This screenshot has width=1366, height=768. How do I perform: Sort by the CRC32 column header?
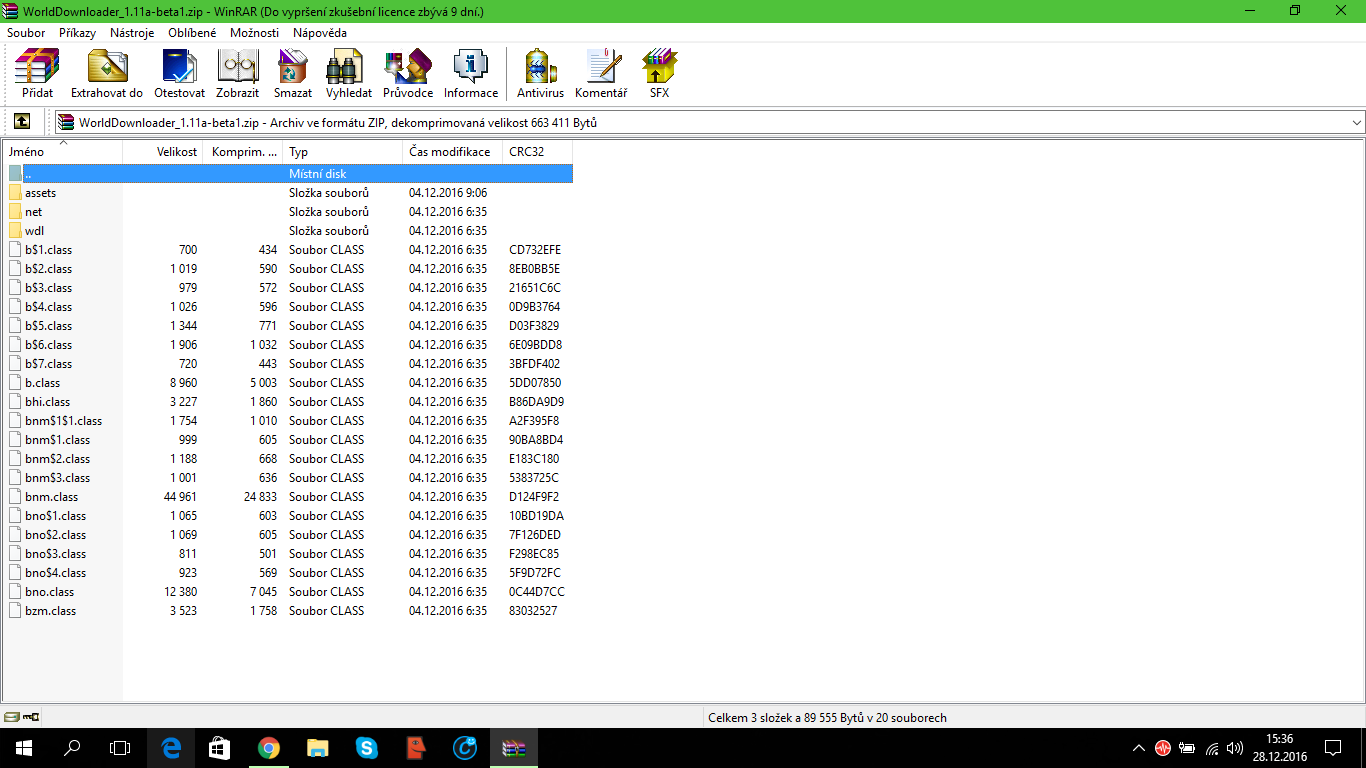[537, 152]
